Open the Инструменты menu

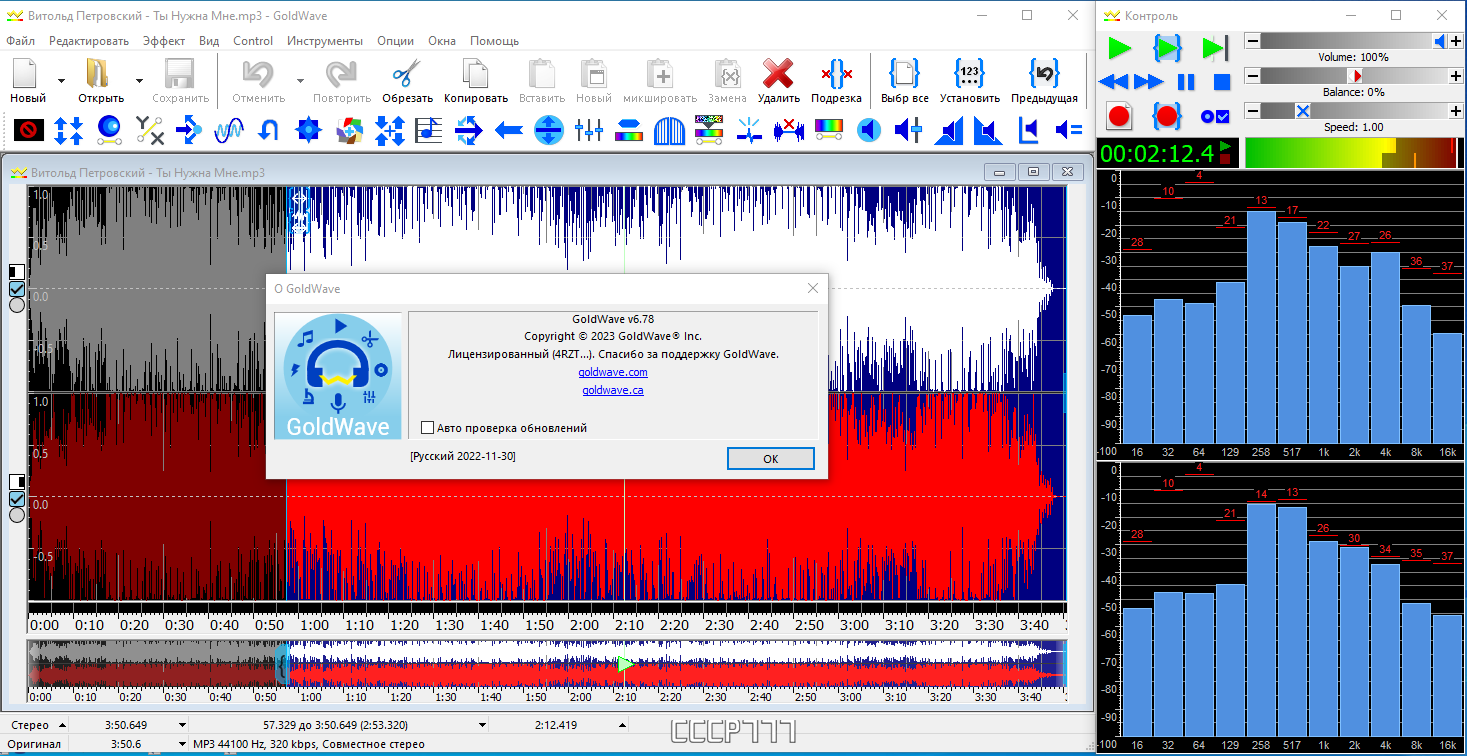(x=325, y=41)
